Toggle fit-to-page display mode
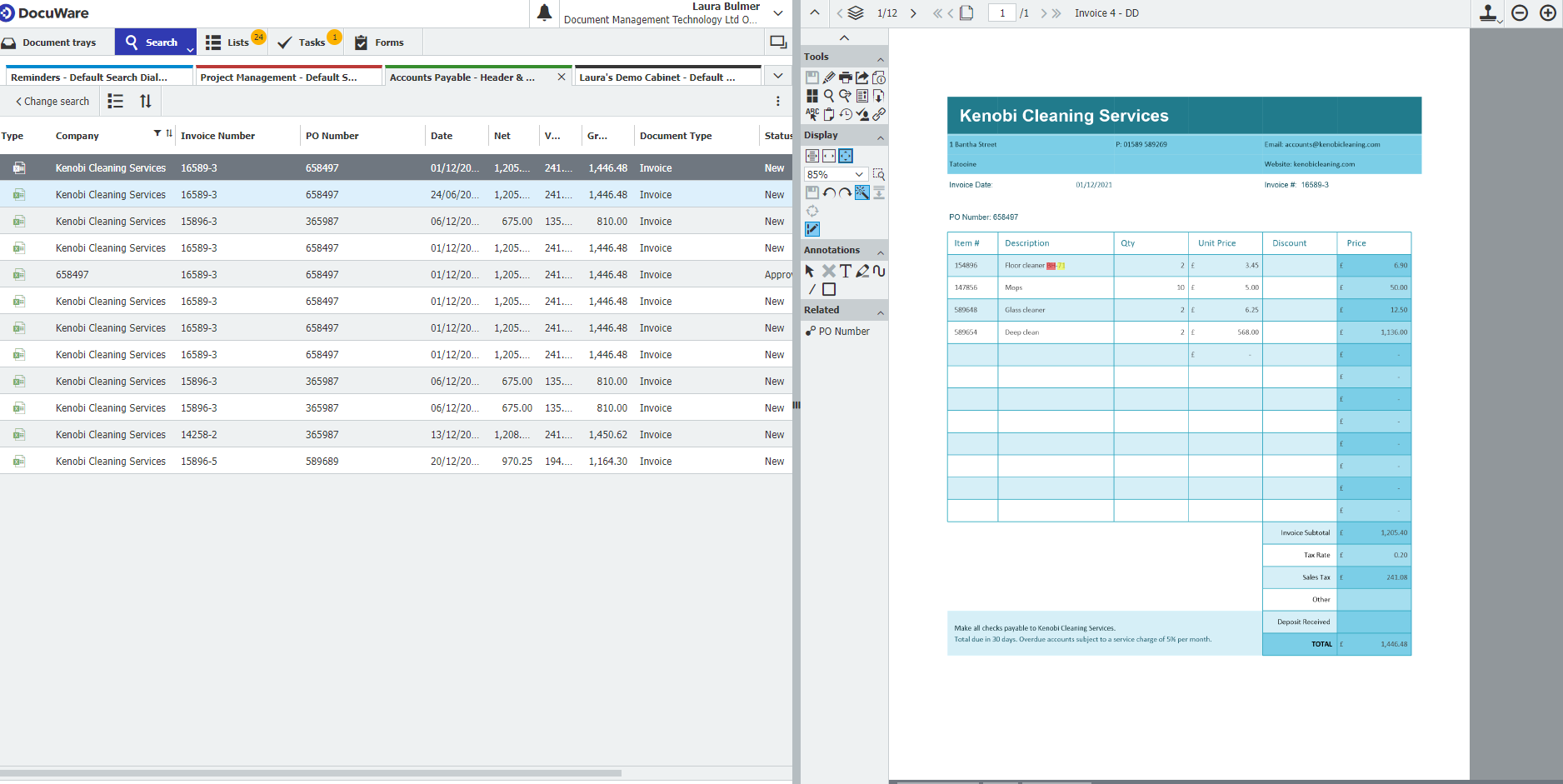This screenshot has height=784, width=1563. click(844, 156)
